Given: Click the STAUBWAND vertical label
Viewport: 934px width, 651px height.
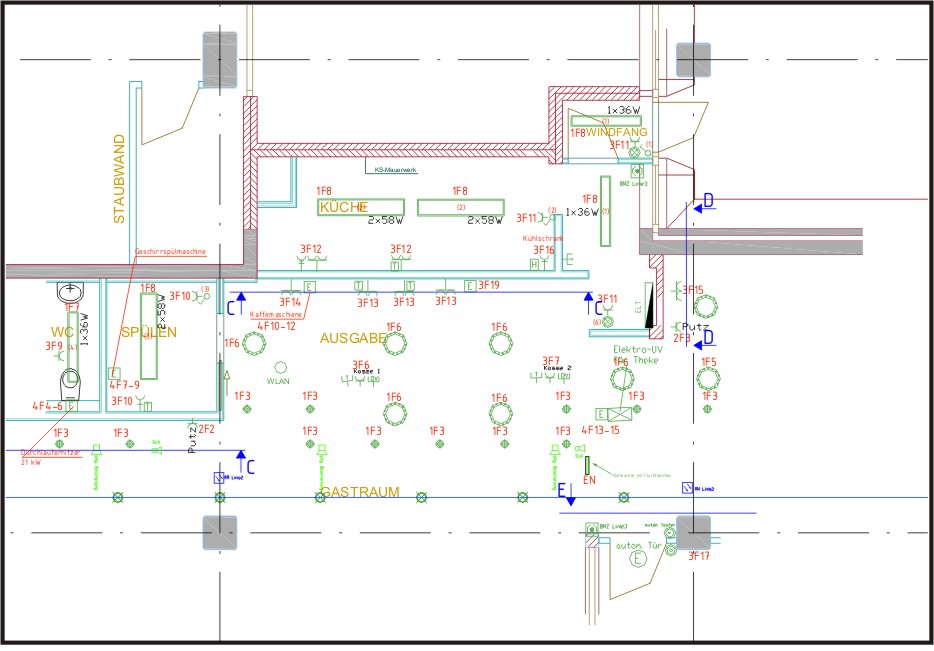Looking at the screenshot, I should (119, 179).
